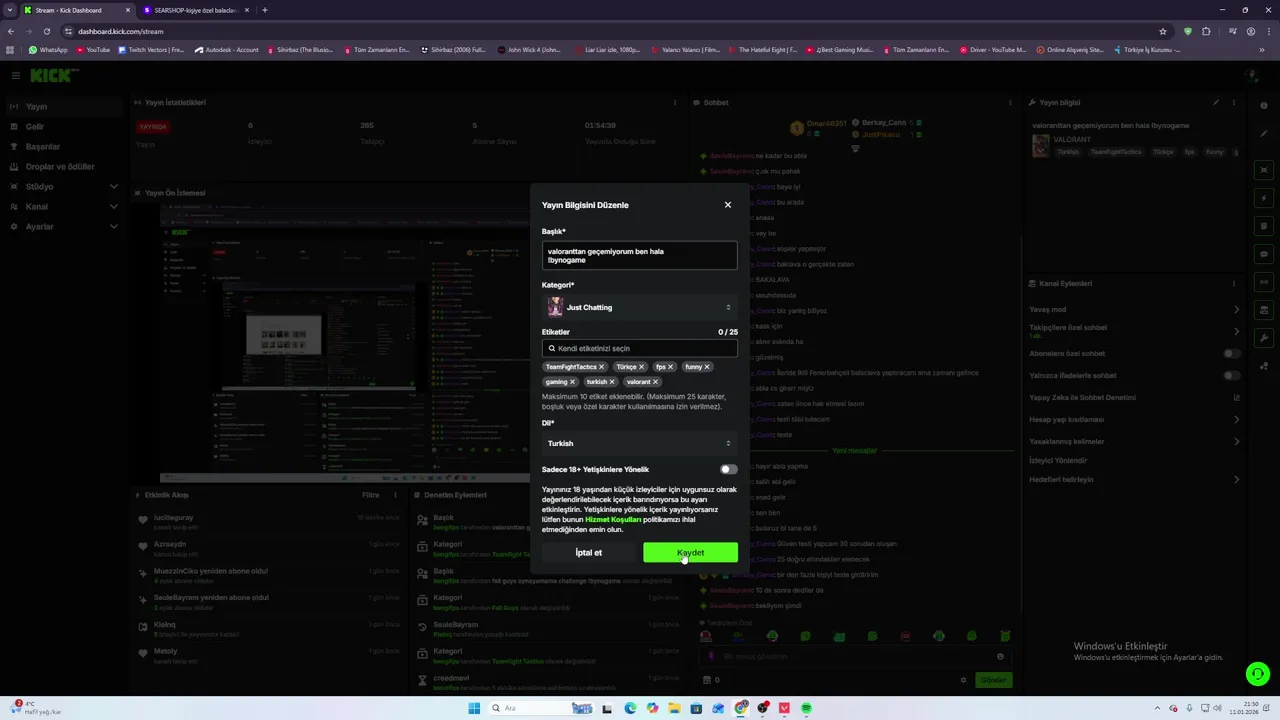Open the green help chat bubble
This screenshot has width=1280, height=720.
1257,674
